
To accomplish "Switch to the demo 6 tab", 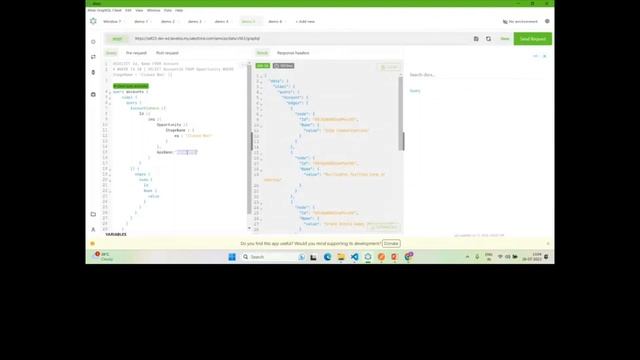I will point(275,22).
